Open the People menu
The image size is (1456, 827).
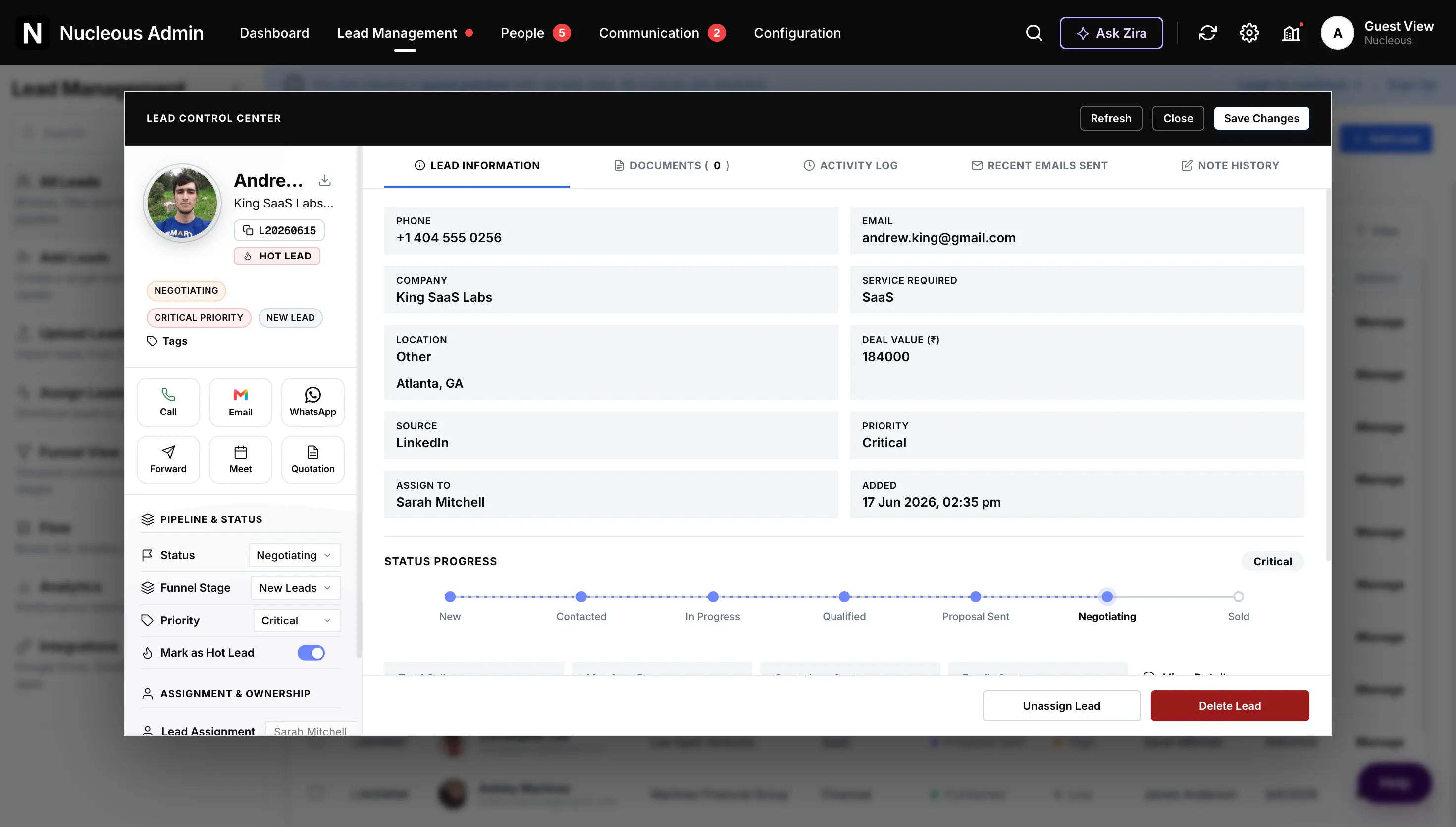click(535, 33)
